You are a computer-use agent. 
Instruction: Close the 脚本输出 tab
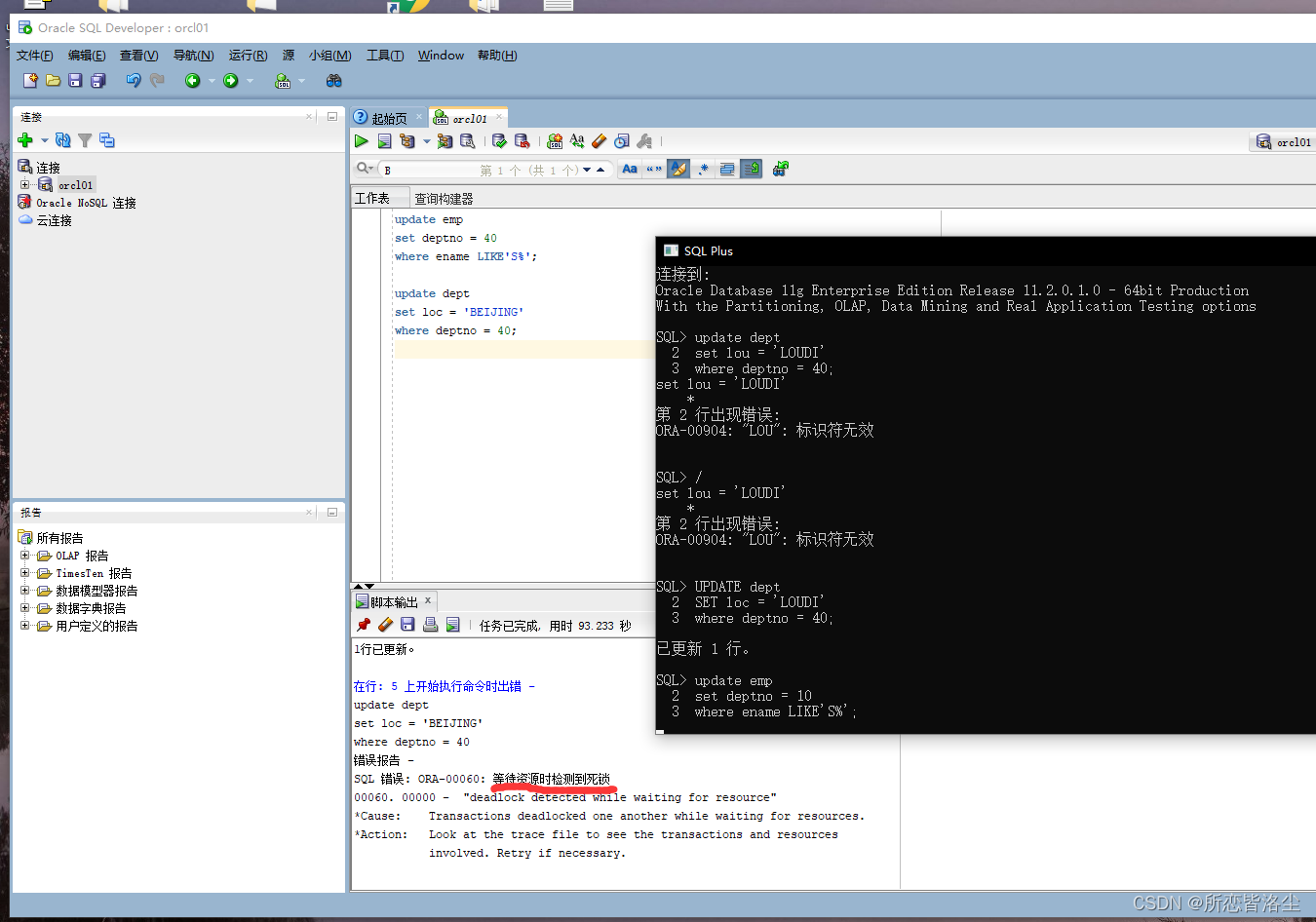[x=427, y=600]
